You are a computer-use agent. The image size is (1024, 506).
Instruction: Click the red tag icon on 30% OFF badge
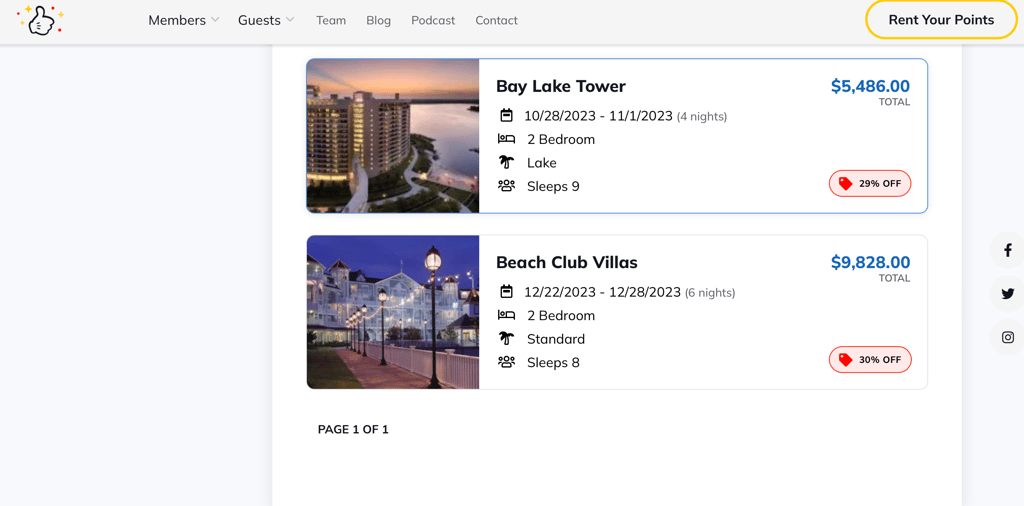(x=846, y=360)
